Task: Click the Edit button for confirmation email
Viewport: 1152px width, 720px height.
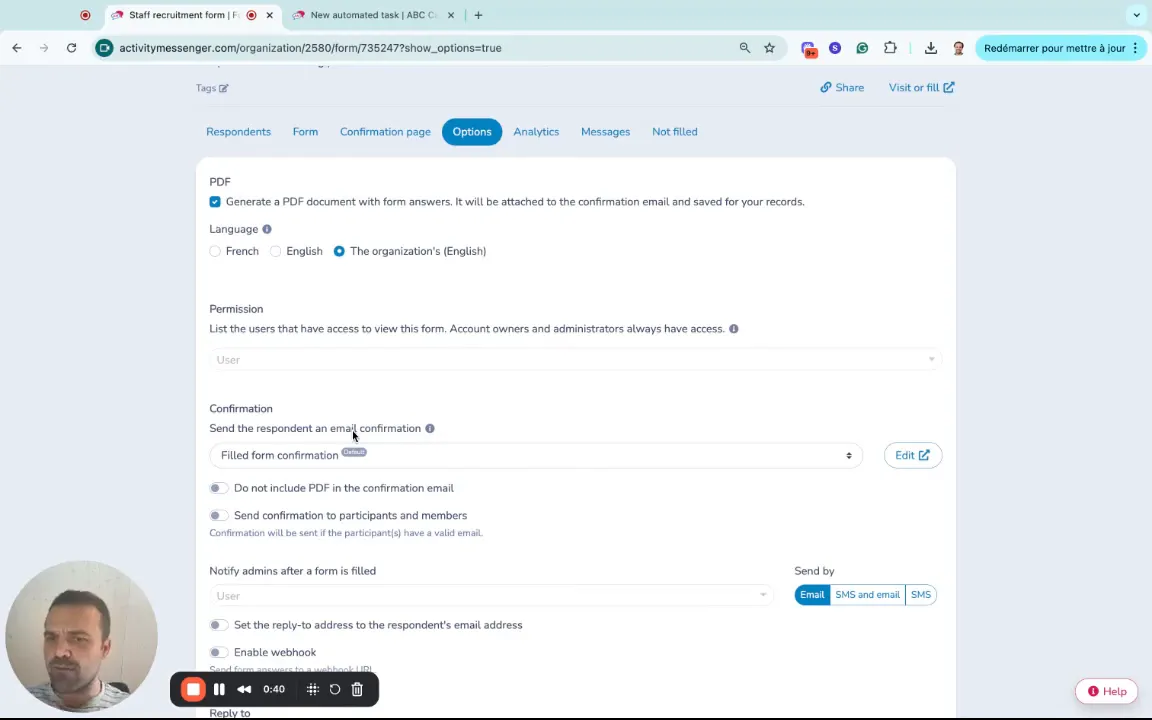Action: [912, 455]
